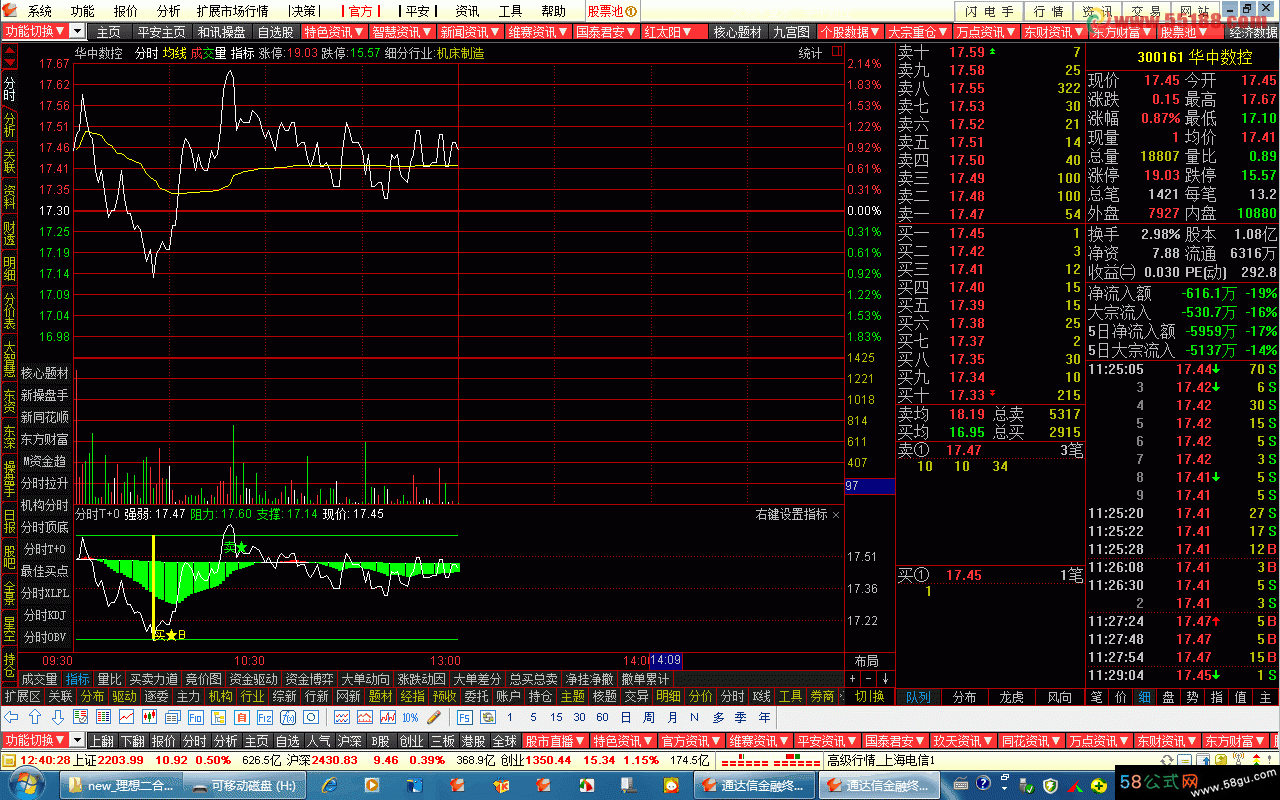
Task: Click the plus button below 布局
Action: pos(852,679)
